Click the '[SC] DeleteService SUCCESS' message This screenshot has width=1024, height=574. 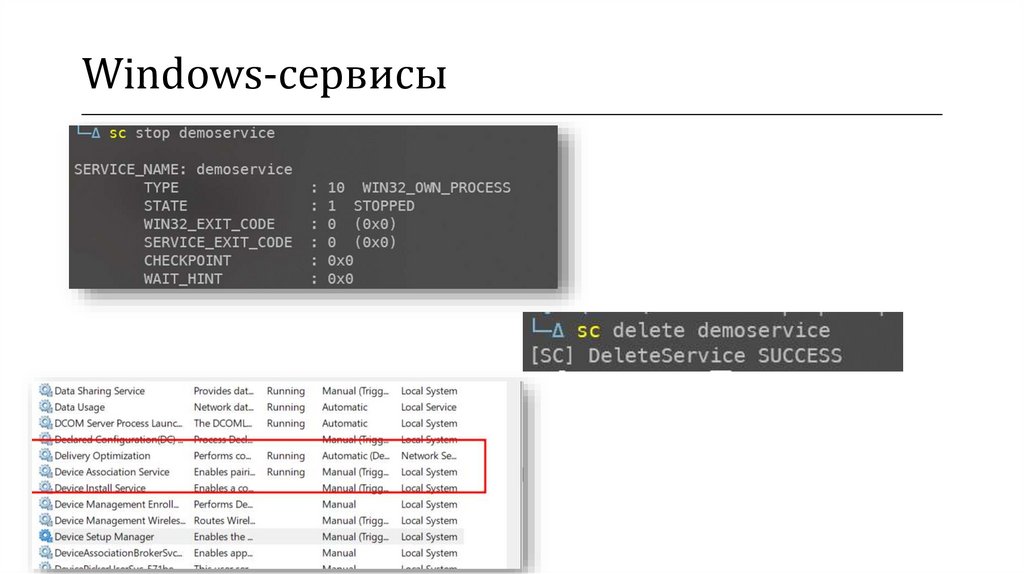[686, 356]
